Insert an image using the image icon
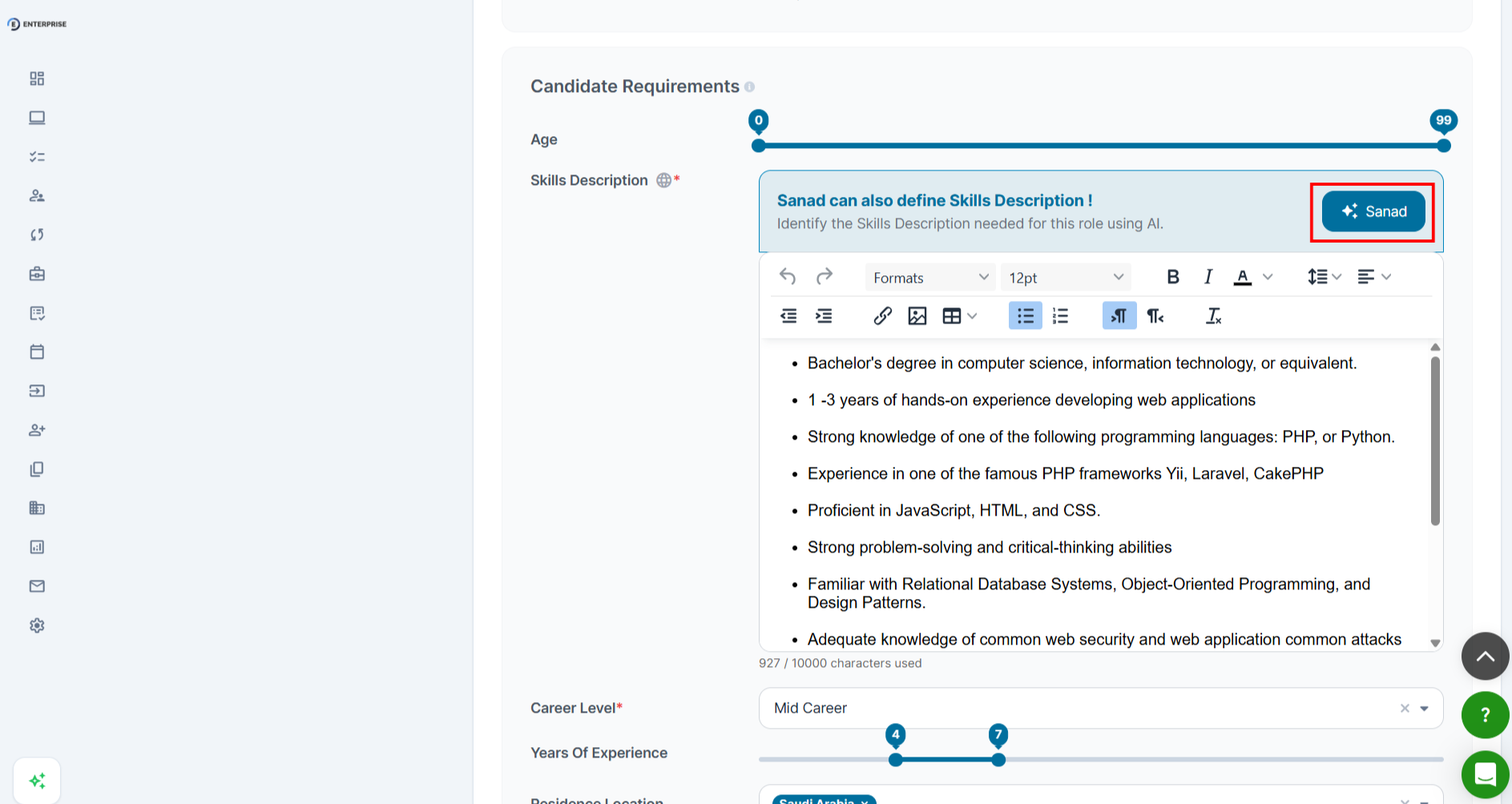This screenshot has height=804, width=1512. (x=917, y=316)
